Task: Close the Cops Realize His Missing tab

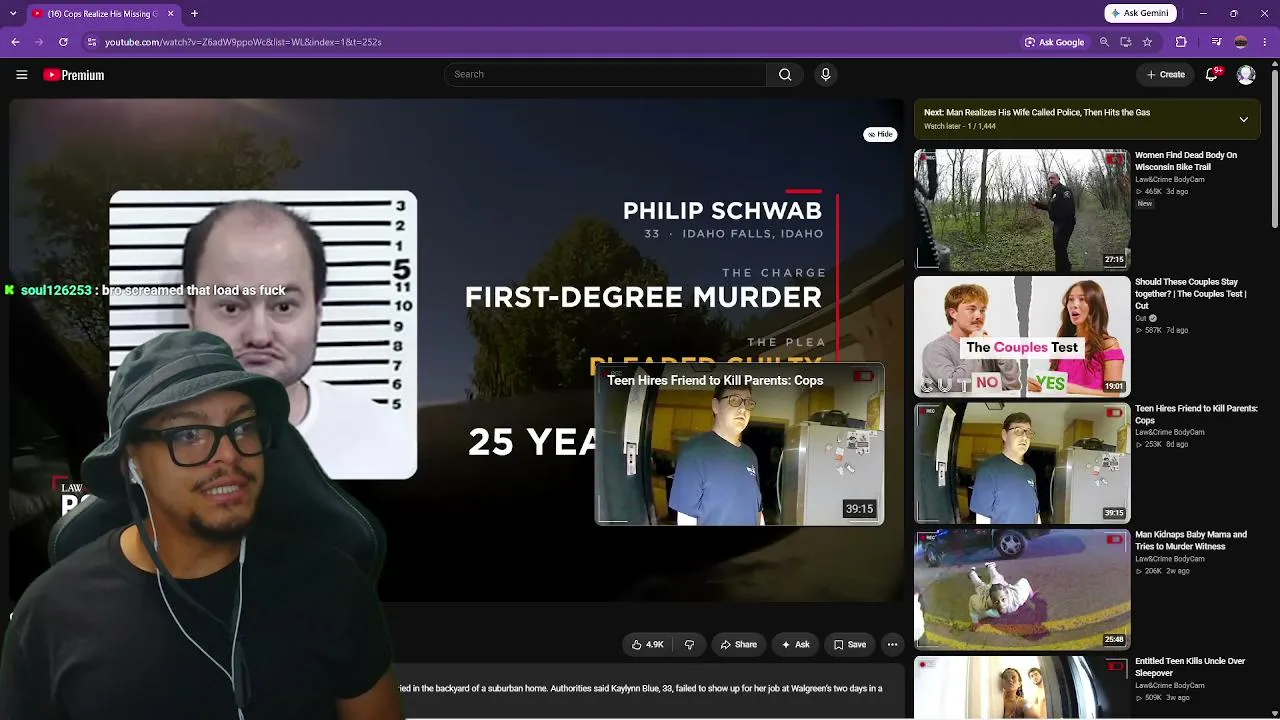Action: tap(170, 14)
